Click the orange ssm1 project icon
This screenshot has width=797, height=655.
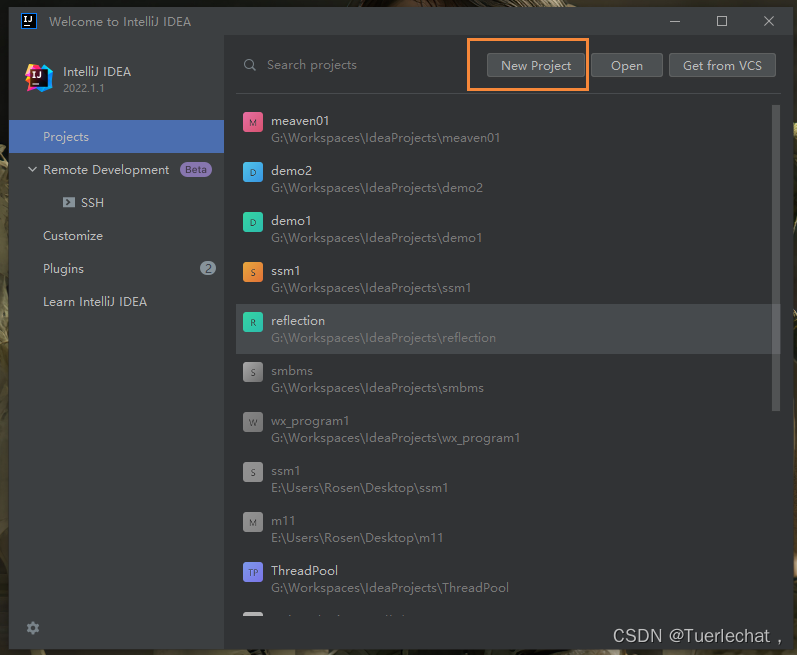coord(253,272)
